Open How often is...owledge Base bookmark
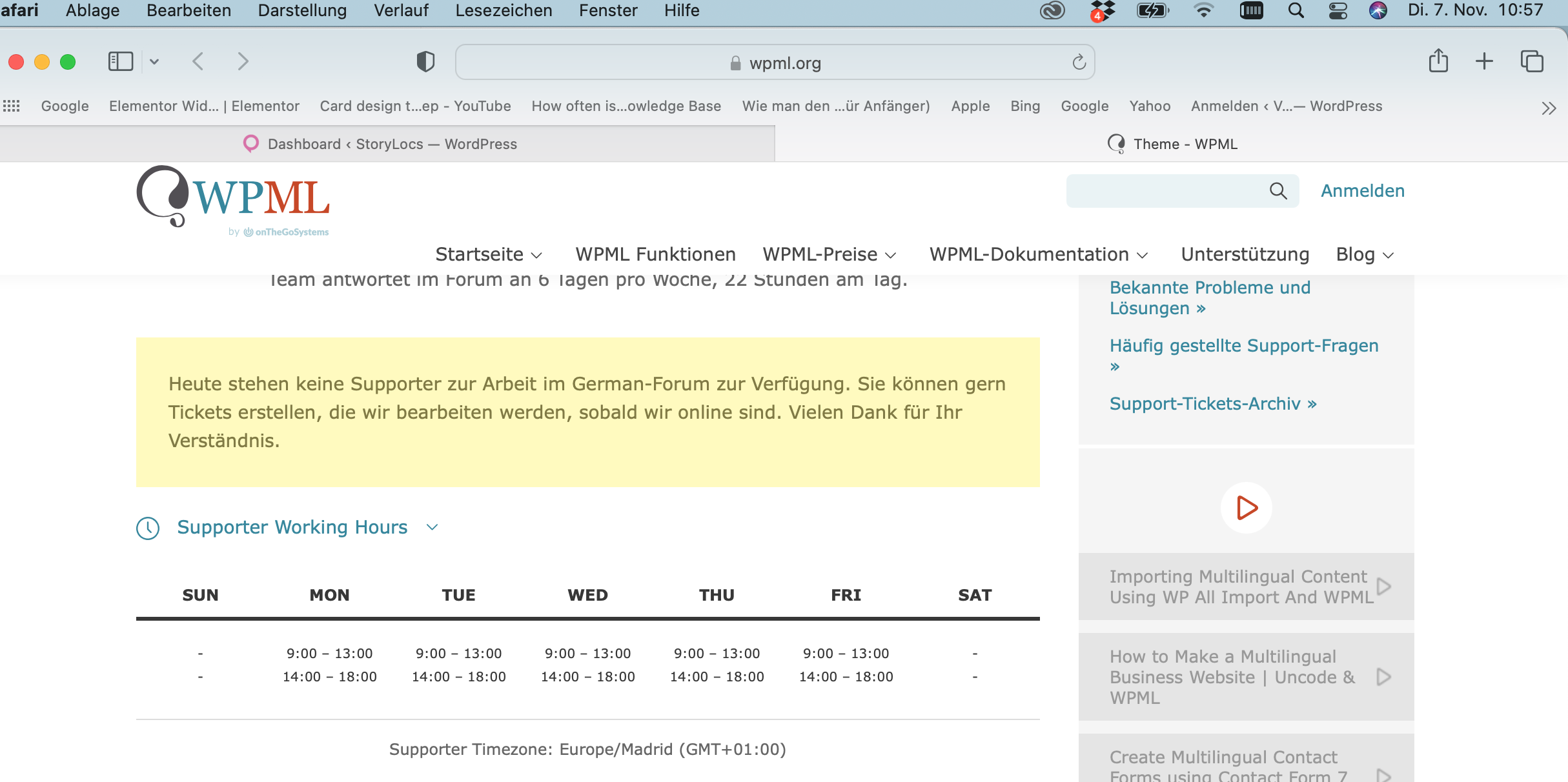The image size is (1568, 782). (x=626, y=106)
